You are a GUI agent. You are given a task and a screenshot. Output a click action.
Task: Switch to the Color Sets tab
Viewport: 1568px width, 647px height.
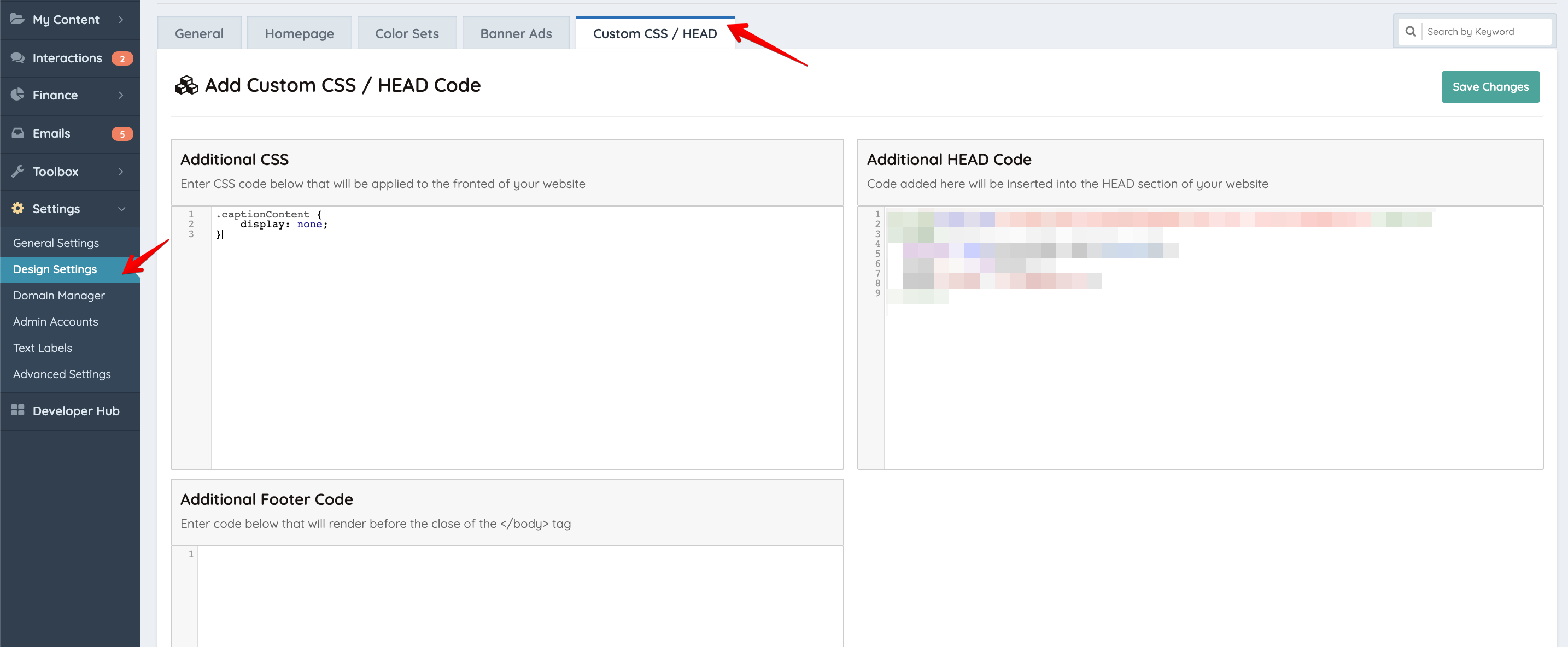pyautogui.click(x=407, y=33)
